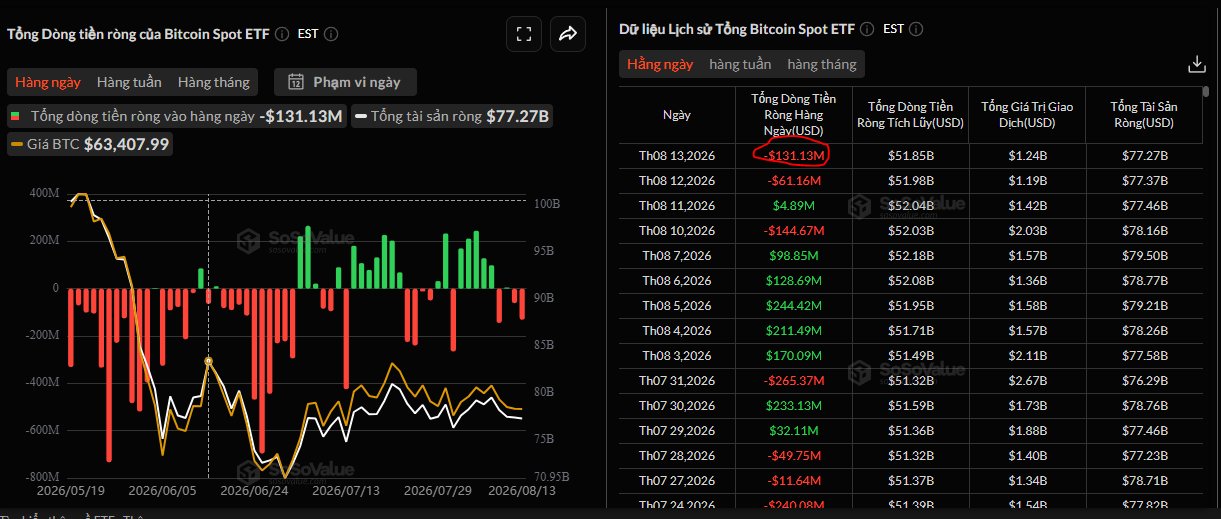Switch history table to hàng tháng
Image resolution: width=1221 pixels, height=519 pixels.
(822, 64)
